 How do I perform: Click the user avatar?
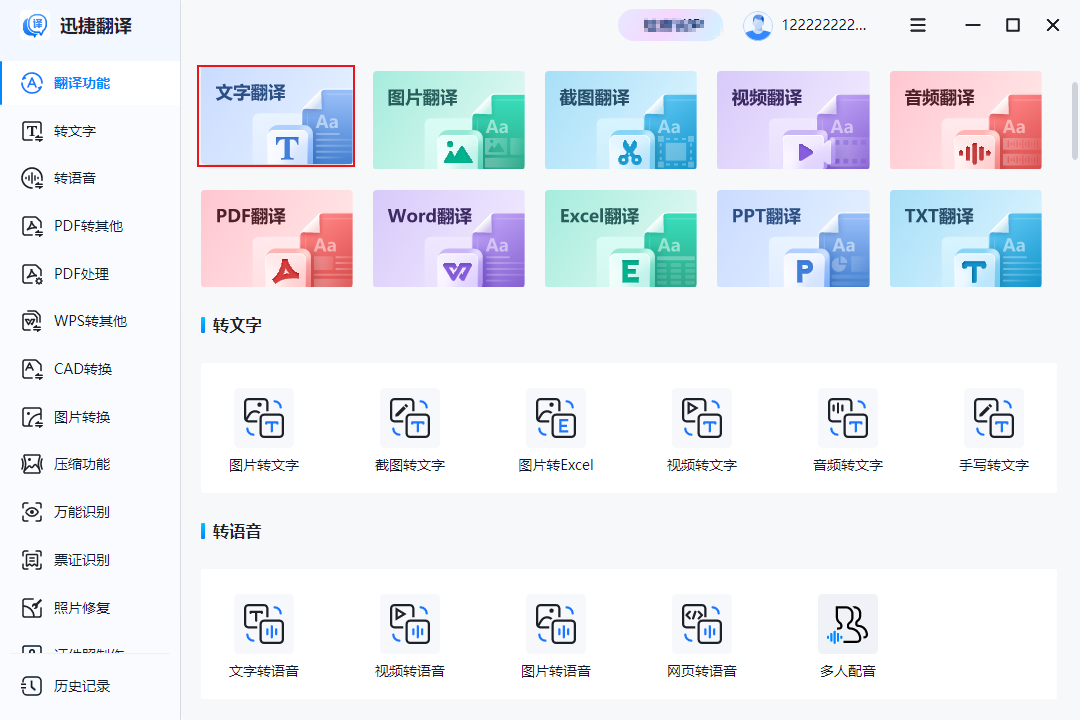[x=757, y=25]
